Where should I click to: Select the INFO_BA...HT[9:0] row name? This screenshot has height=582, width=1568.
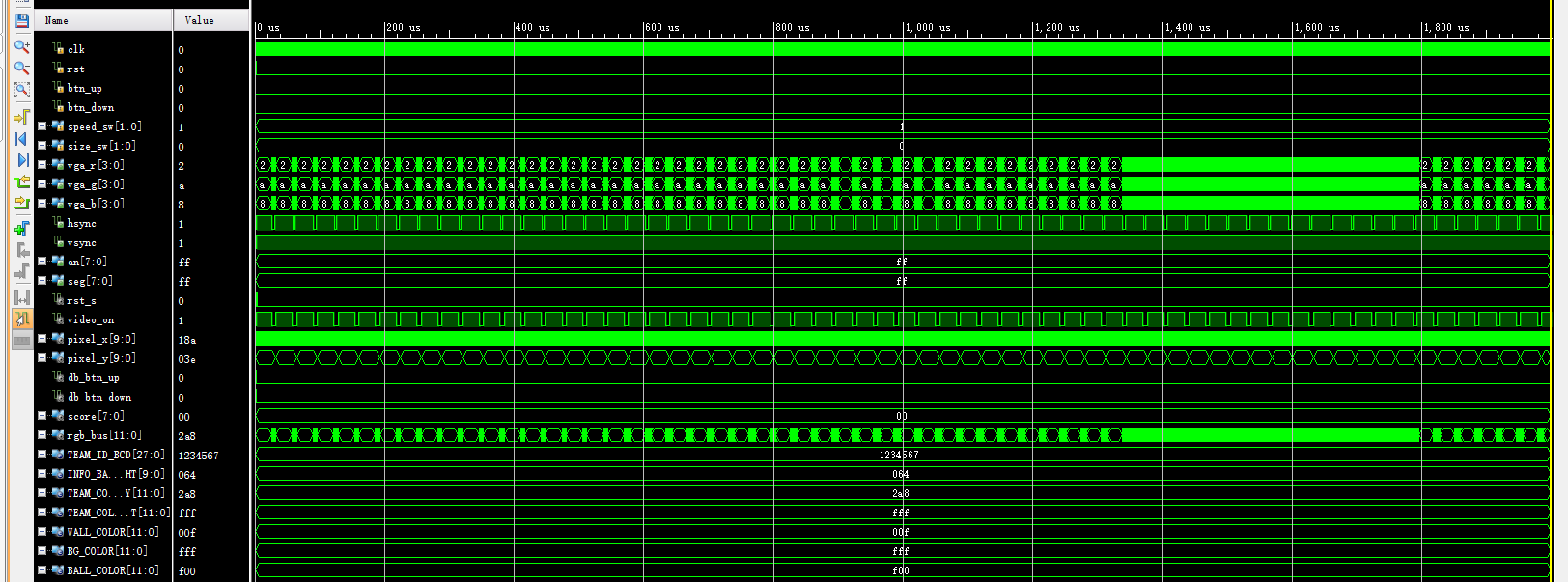116,474
